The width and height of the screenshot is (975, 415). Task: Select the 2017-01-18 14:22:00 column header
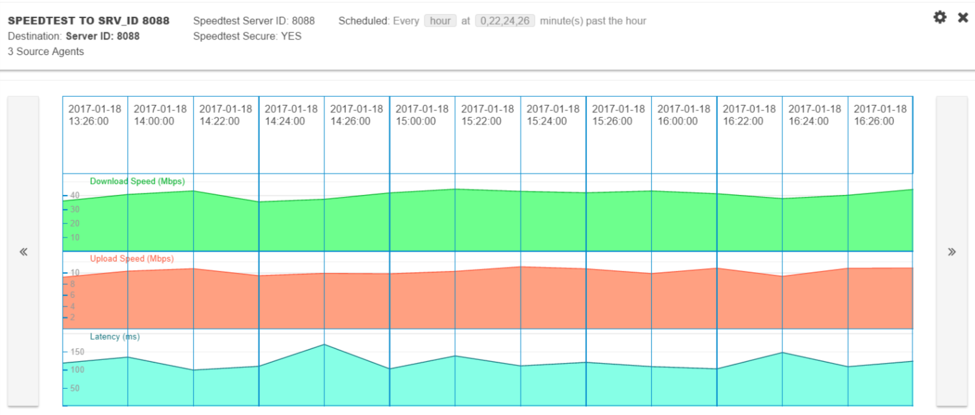[x=226, y=134]
